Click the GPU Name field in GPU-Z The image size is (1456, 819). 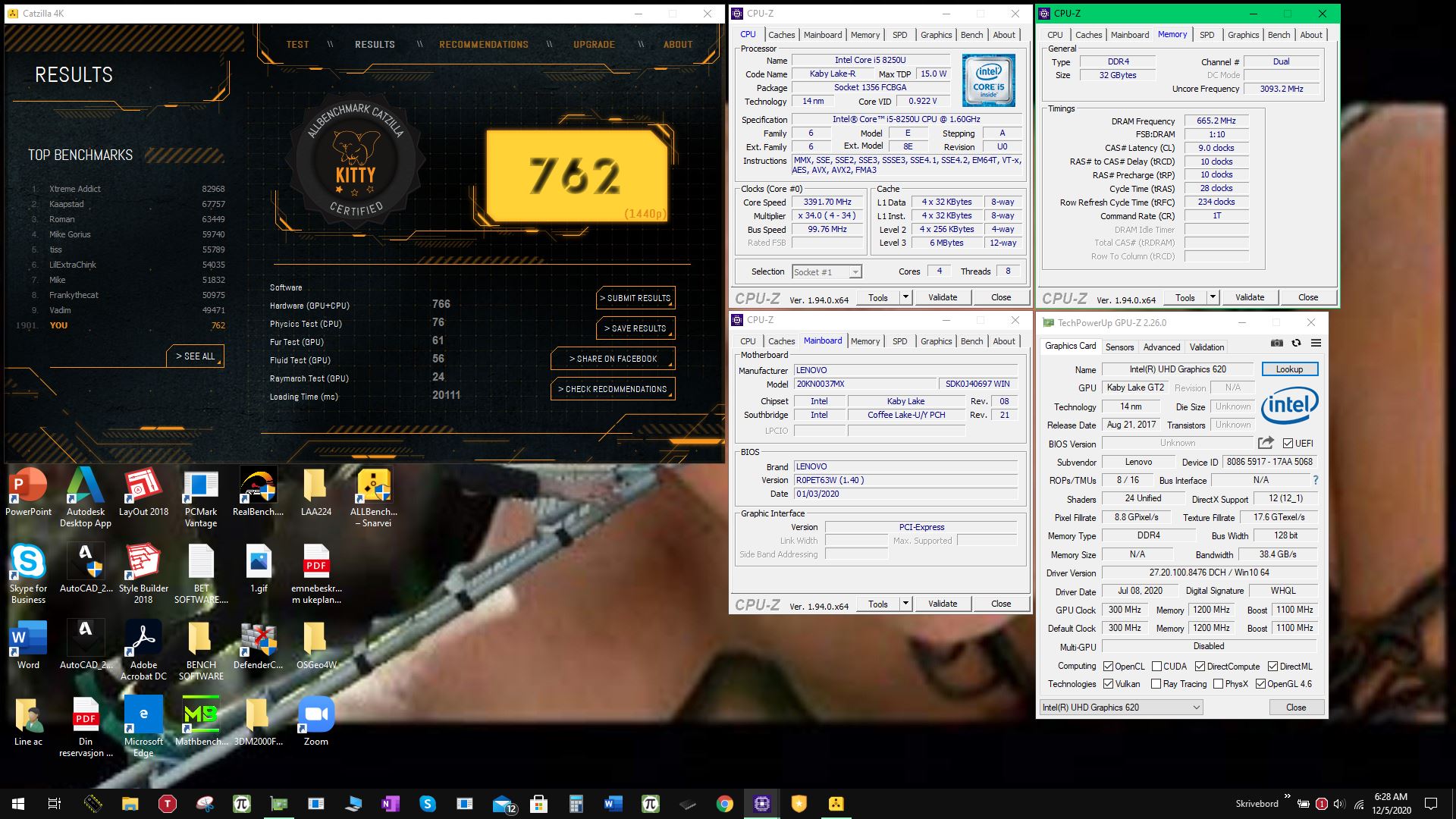click(1177, 369)
